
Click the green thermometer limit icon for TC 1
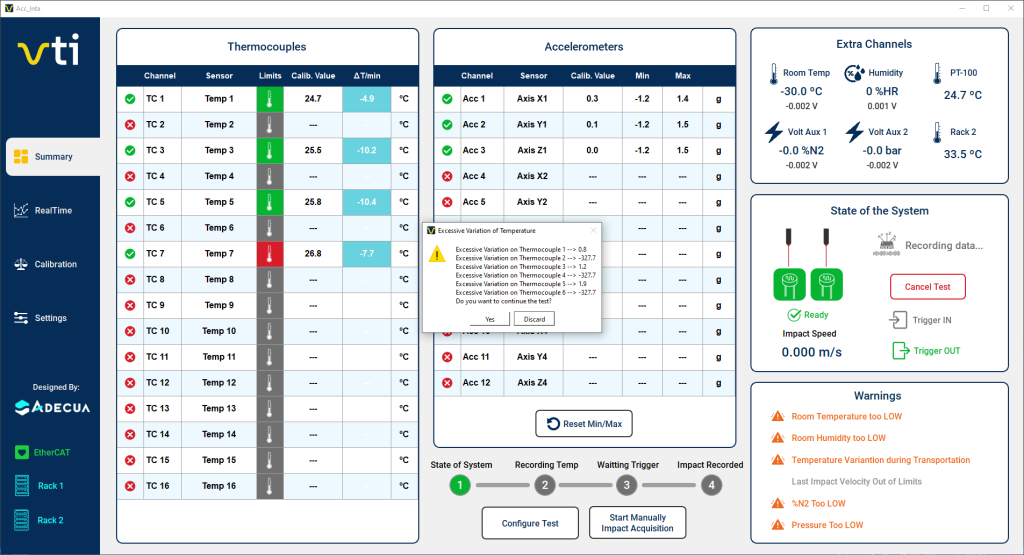point(270,99)
